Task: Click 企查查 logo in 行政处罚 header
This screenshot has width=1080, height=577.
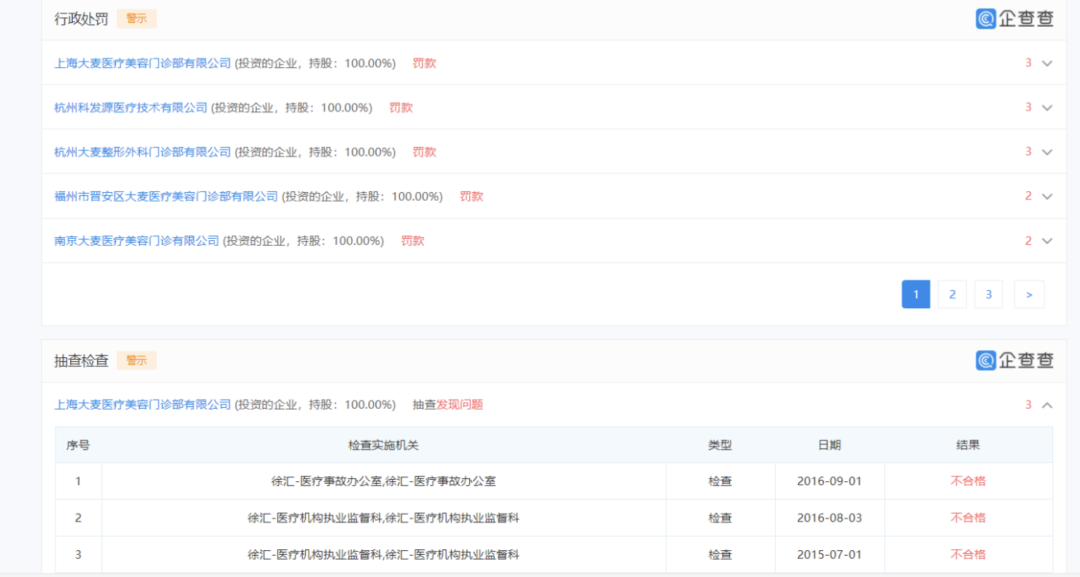Action: (x=1015, y=19)
